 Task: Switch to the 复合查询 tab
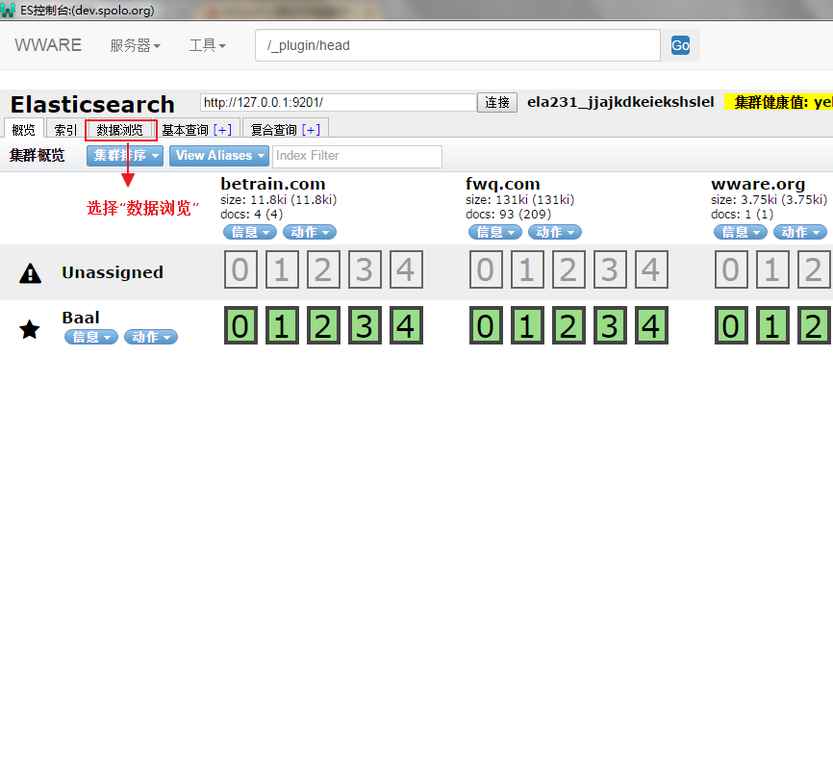pos(274,130)
